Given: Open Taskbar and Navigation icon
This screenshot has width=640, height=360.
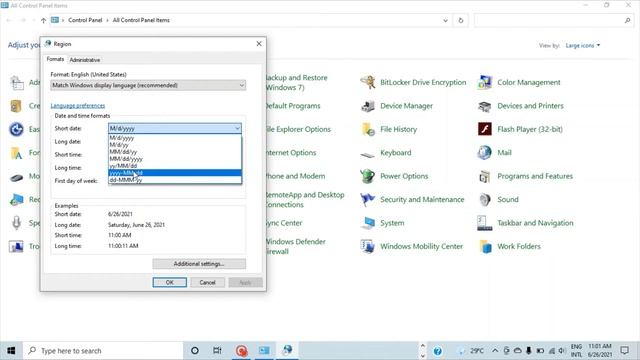Looking at the screenshot, I should coord(485,223).
